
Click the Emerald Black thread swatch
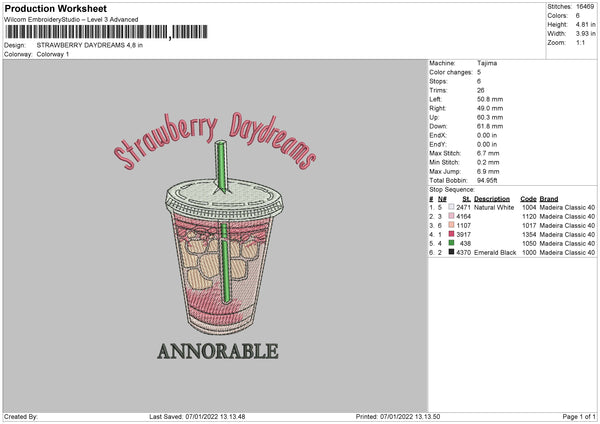click(x=451, y=252)
